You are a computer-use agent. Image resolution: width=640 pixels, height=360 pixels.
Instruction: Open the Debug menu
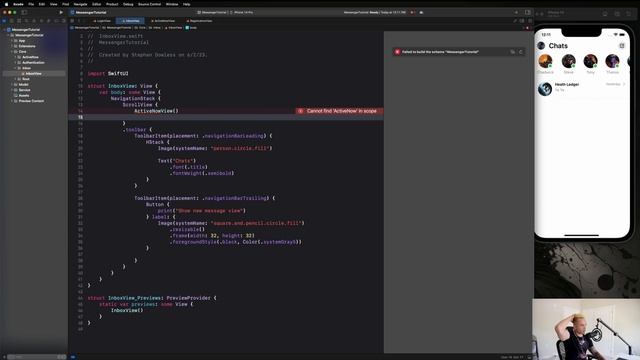(128, 4)
